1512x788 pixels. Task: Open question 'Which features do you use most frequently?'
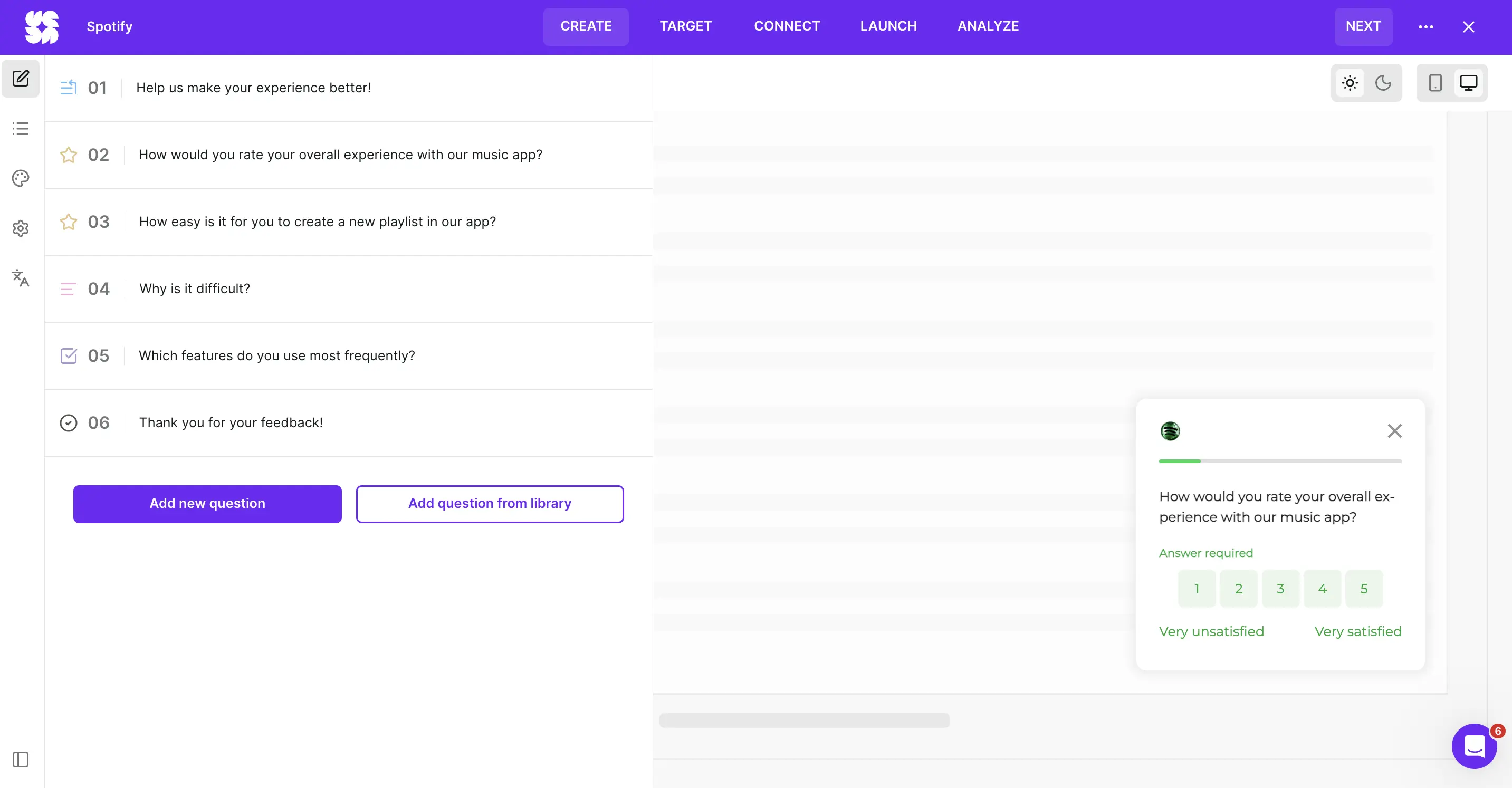[x=349, y=355]
